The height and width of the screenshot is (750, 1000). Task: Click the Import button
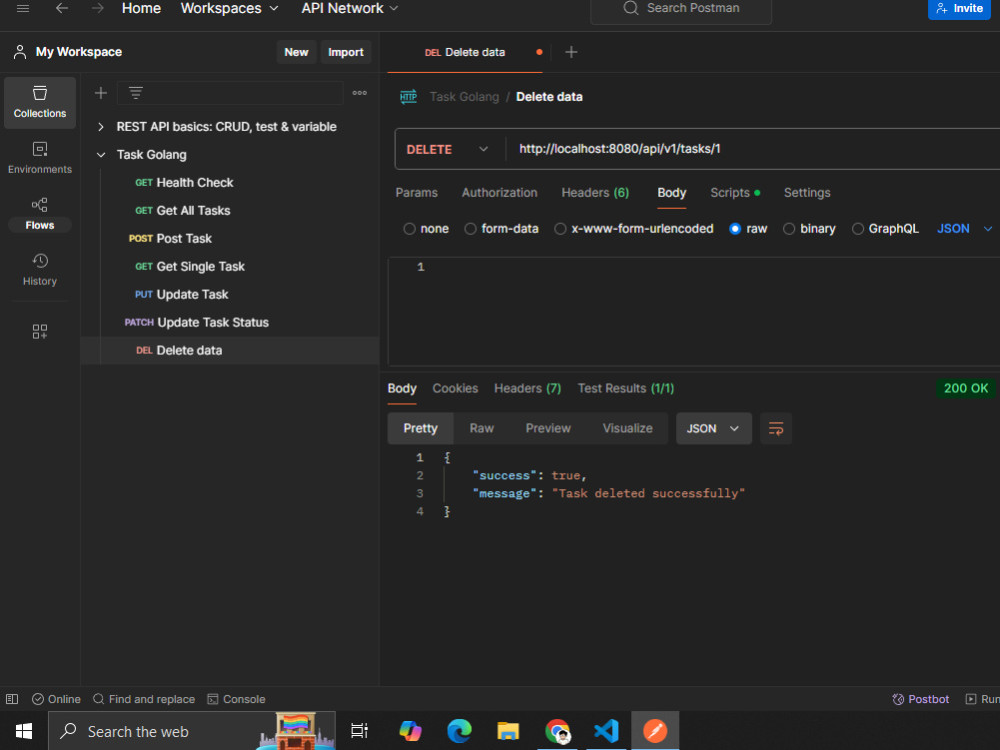346,52
